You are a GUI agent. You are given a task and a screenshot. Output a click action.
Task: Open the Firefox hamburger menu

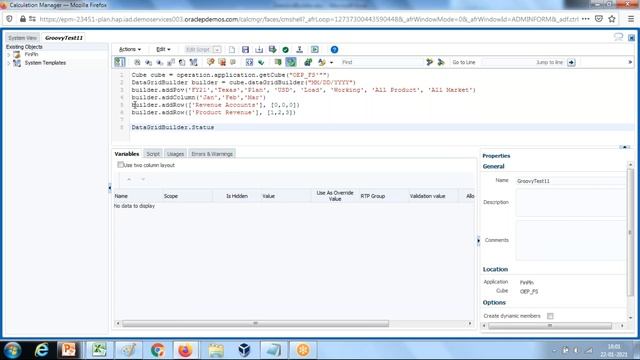click(631, 19)
